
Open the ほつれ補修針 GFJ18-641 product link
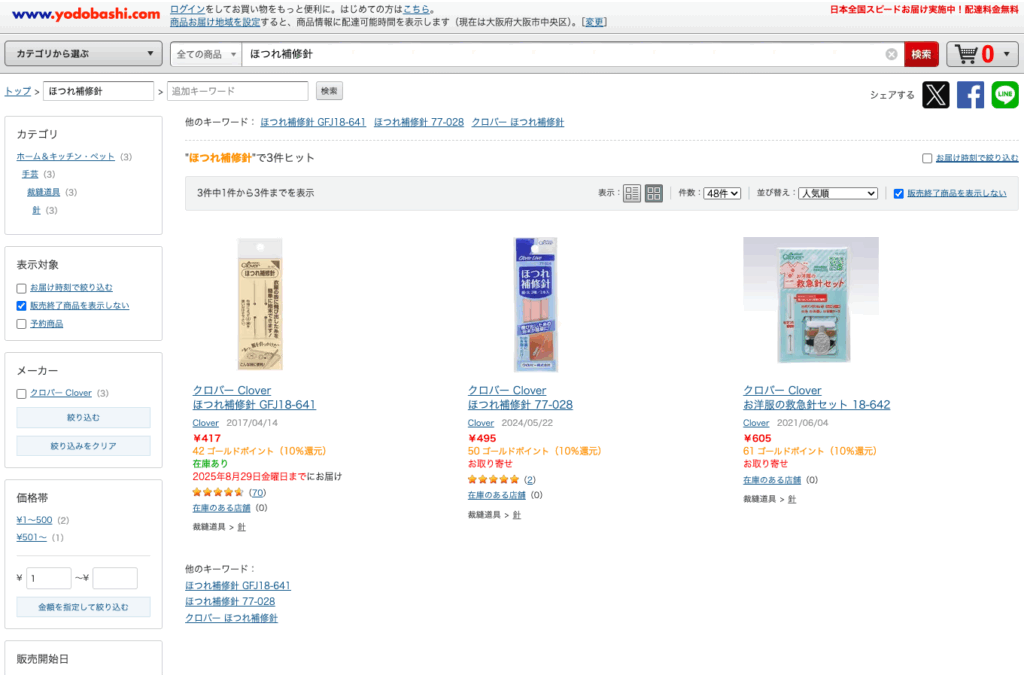(254, 405)
